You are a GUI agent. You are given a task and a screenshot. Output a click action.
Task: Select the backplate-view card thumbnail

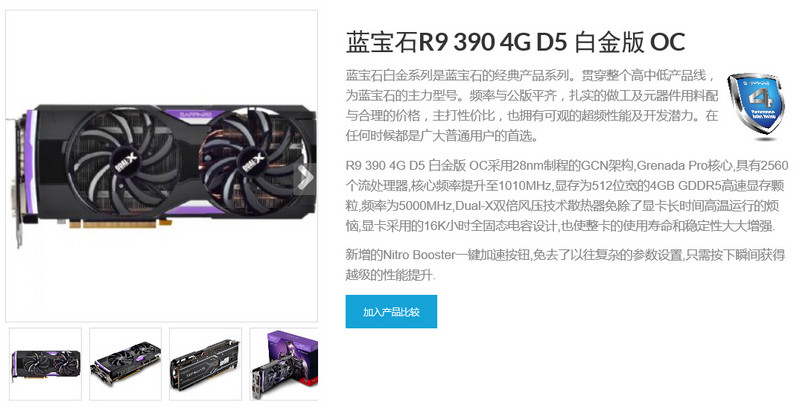click(206, 364)
